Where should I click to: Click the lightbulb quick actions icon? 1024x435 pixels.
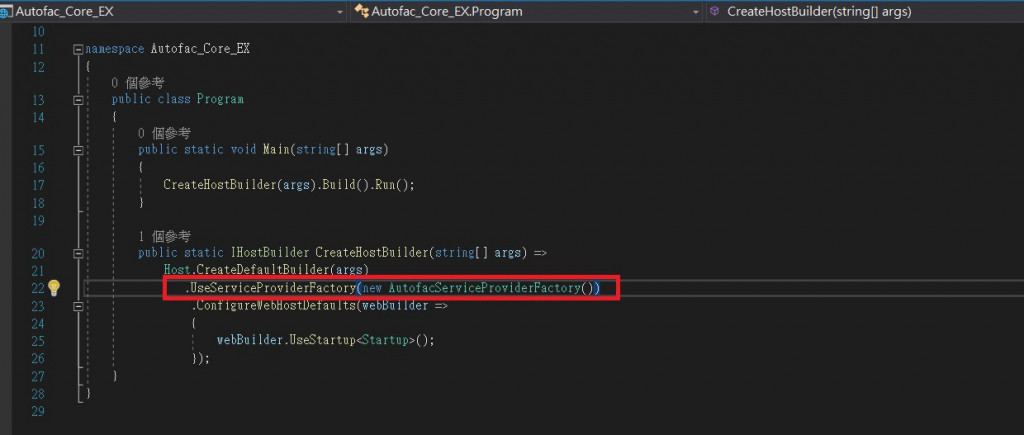click(54, 287)
